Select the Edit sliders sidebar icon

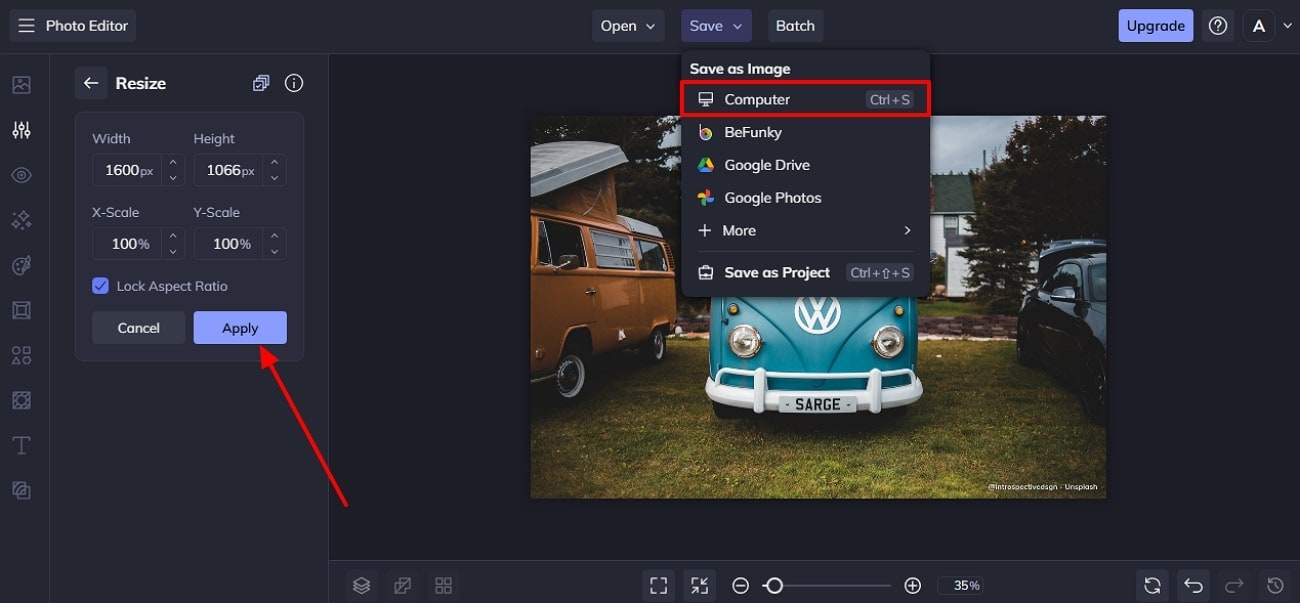pyautogui.click(x=21, y=130)
